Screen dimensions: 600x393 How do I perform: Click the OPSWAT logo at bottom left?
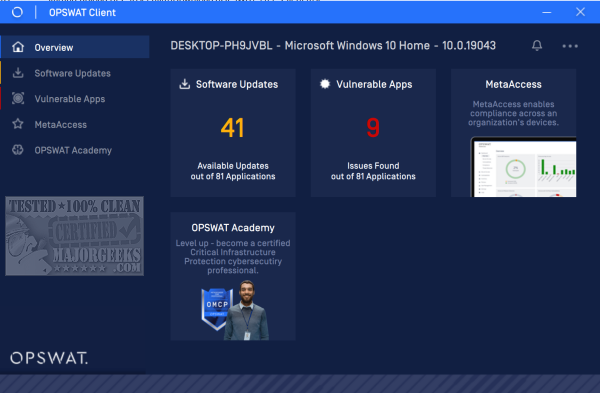(x=49, y=358)
